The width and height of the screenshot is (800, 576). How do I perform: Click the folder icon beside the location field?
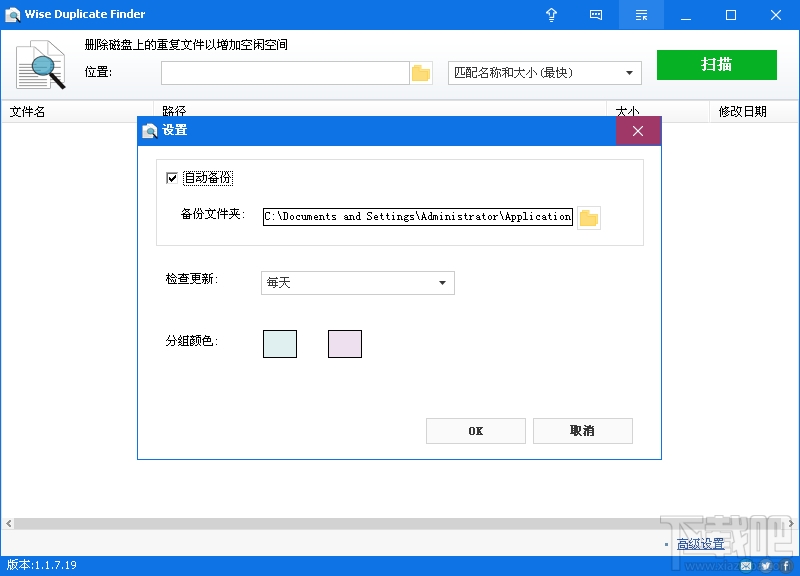click(421, 72)
